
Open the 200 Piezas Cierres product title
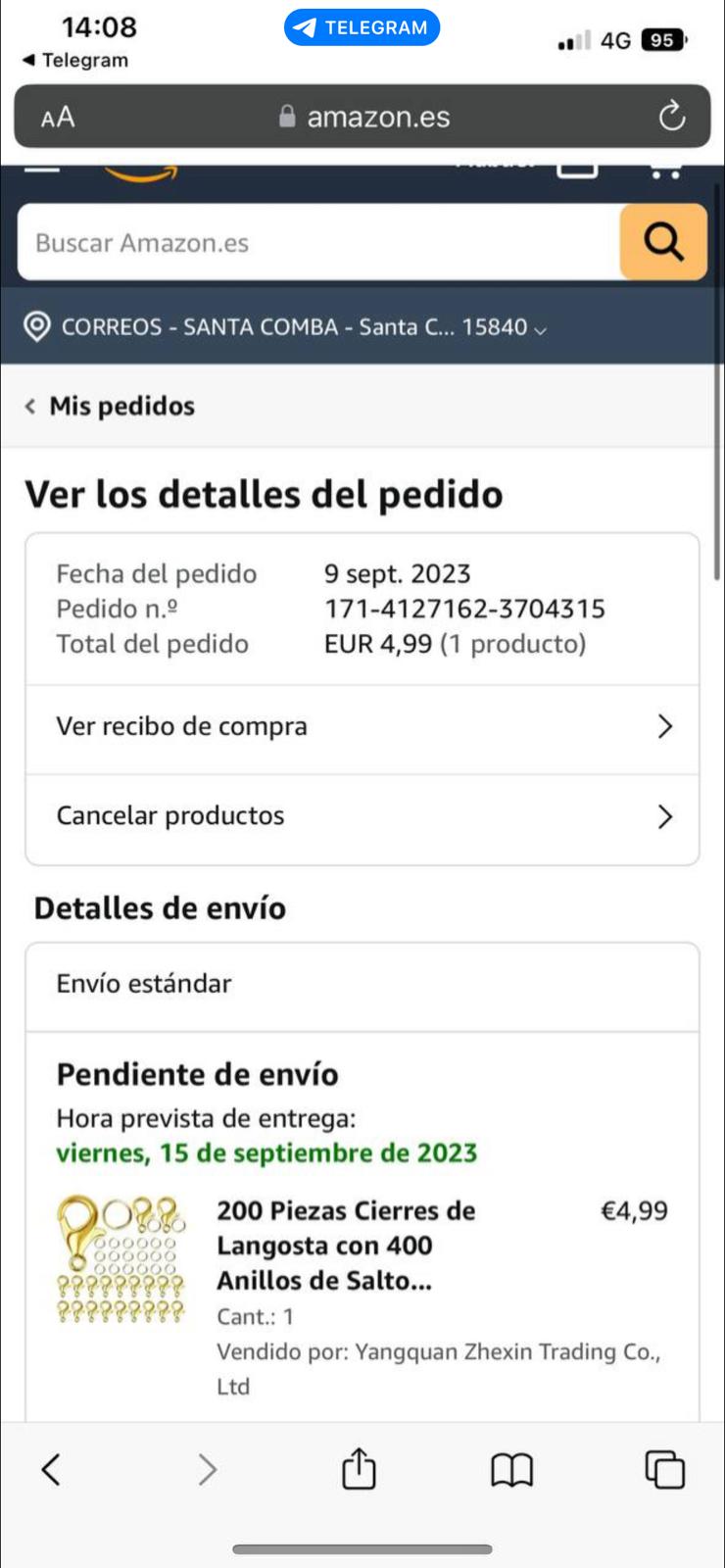coord(345,1245)
